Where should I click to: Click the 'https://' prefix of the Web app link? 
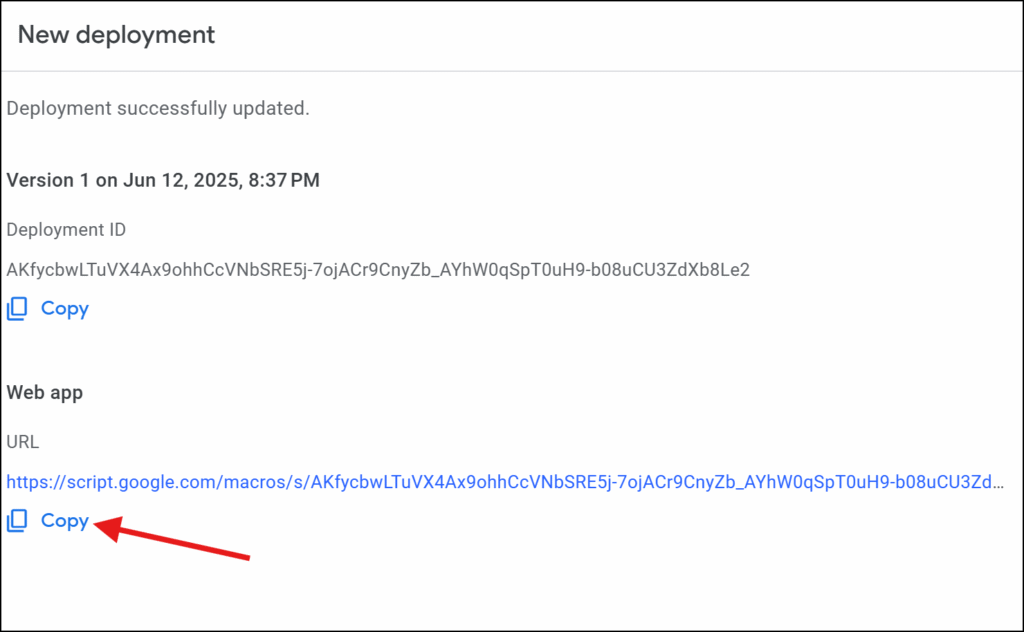(37, 482)
